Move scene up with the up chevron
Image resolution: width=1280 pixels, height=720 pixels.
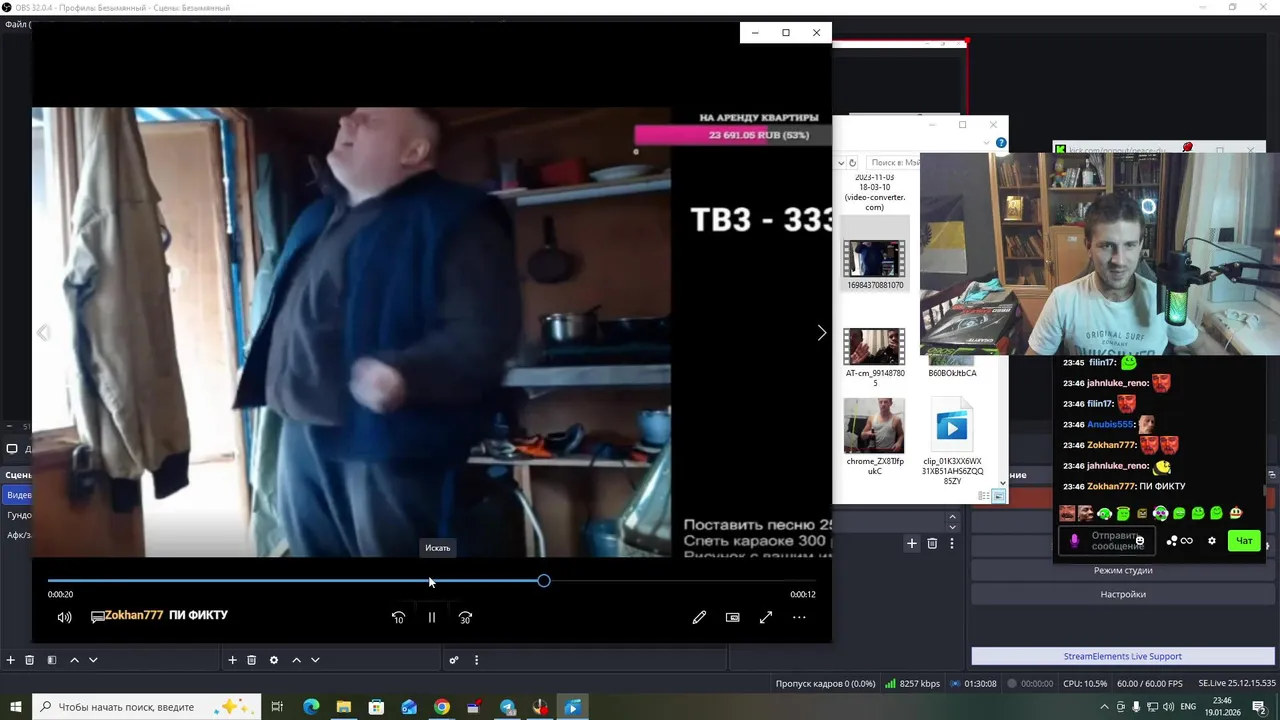tap(74, 660)
